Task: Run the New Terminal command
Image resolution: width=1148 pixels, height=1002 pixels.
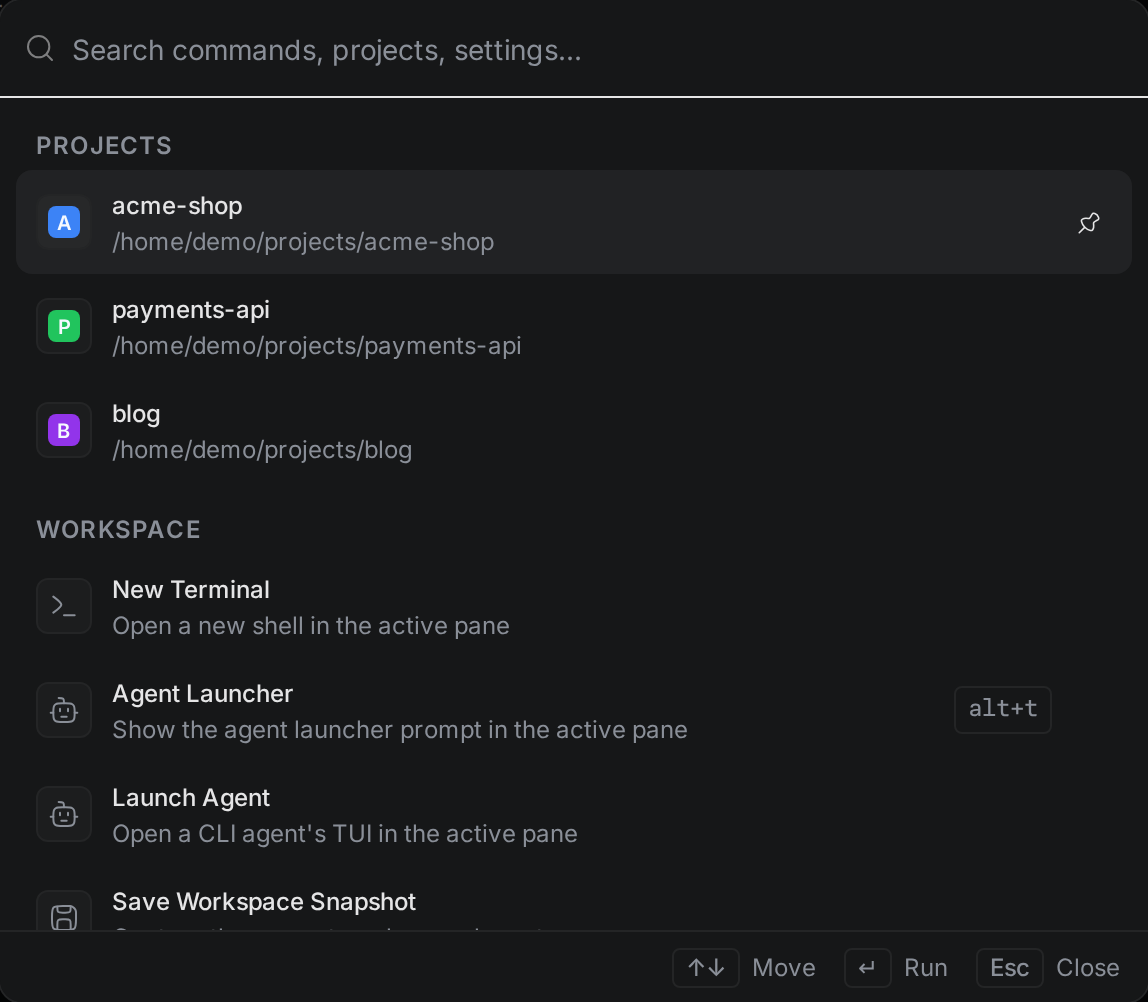Action: pos(574,606)
